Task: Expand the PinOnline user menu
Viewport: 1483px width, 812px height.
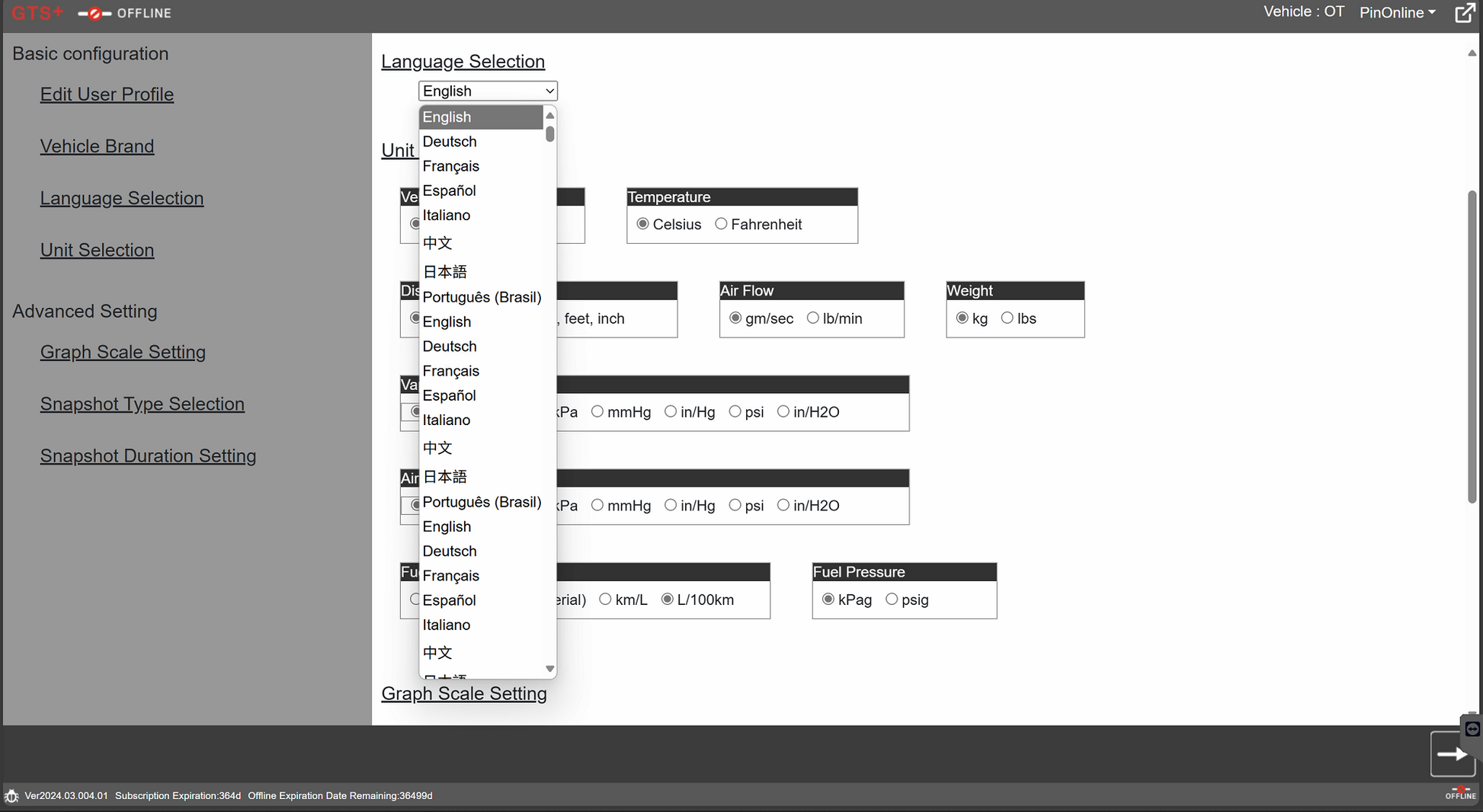Action: point(1397,13)
